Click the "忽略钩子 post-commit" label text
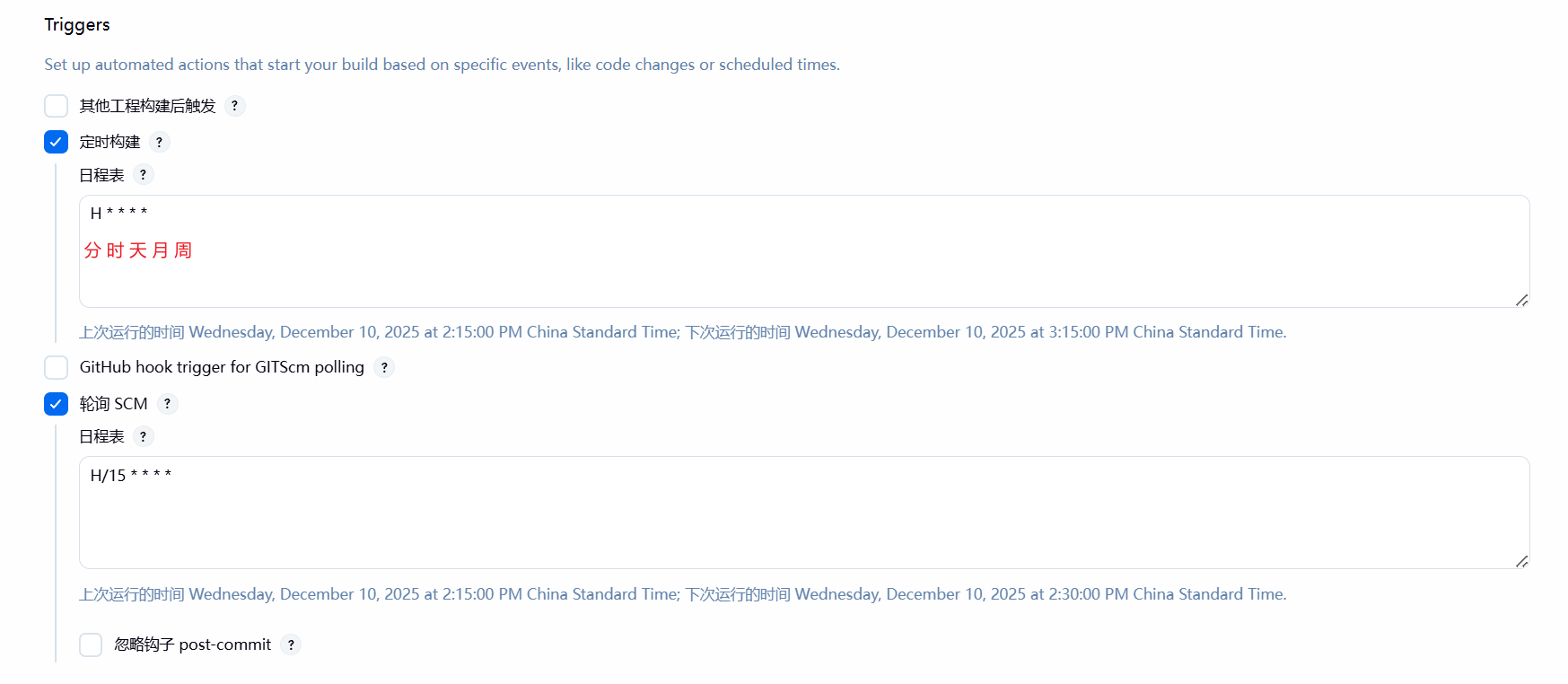 pyautogui.click(x=192, y=645)
